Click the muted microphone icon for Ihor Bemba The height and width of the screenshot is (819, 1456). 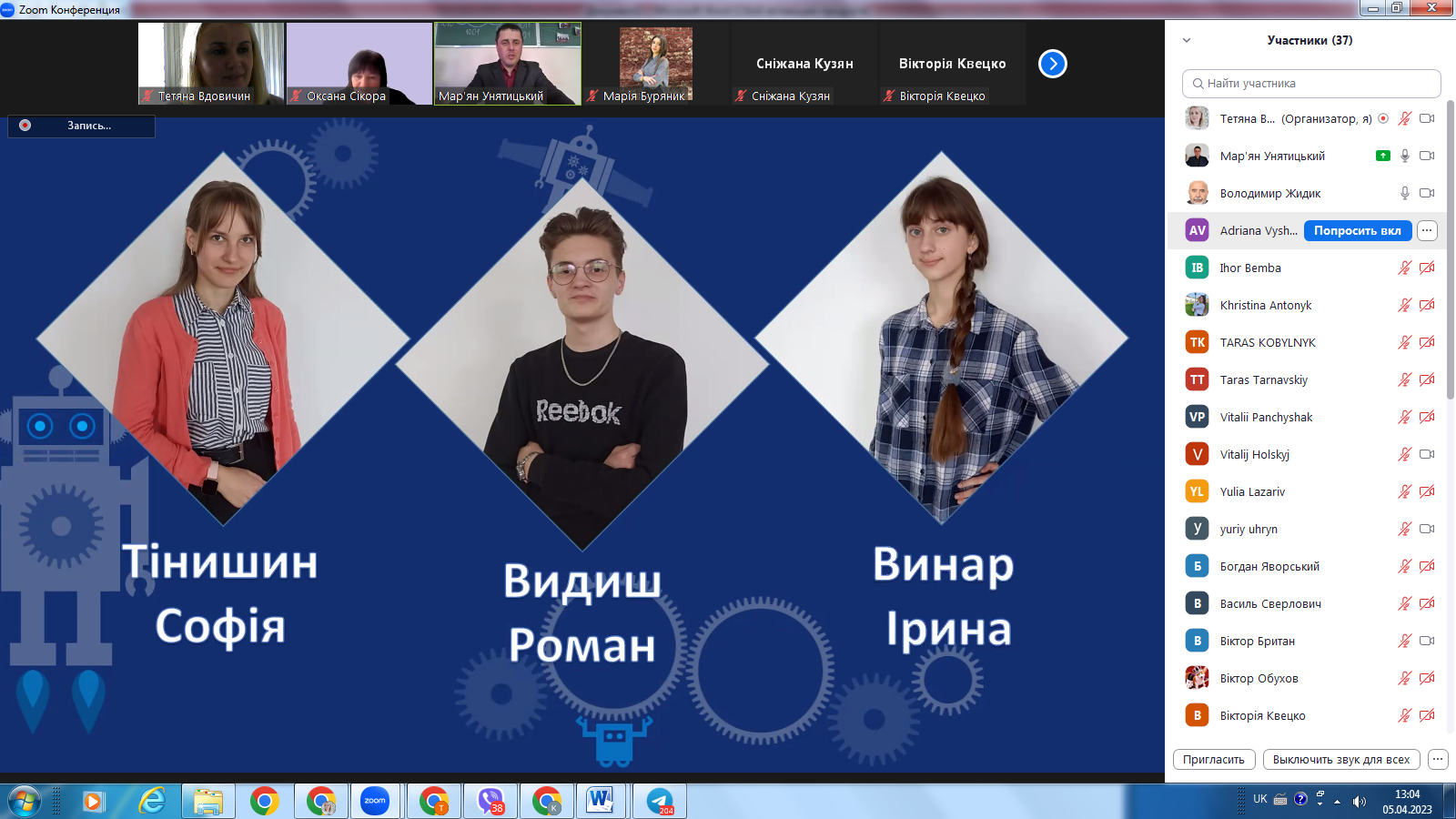tap(1404, 268)
